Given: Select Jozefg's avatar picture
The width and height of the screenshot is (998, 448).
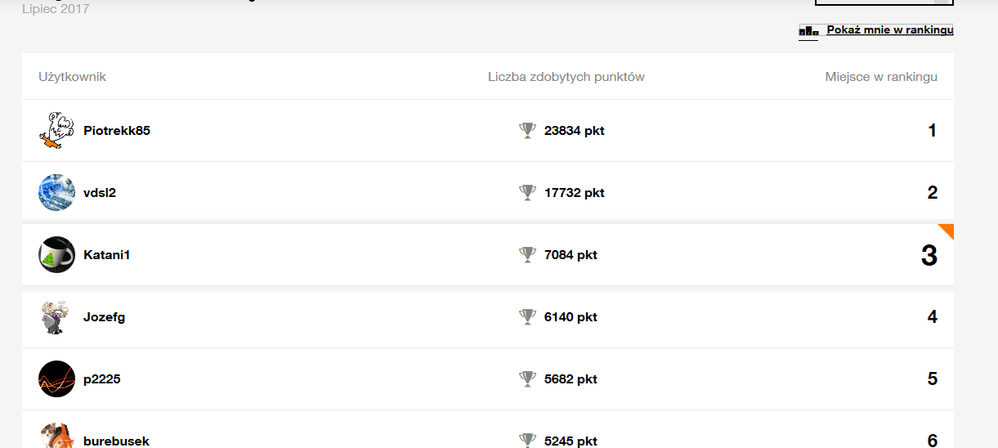Looking at the screenshot, I should [56, 317].
